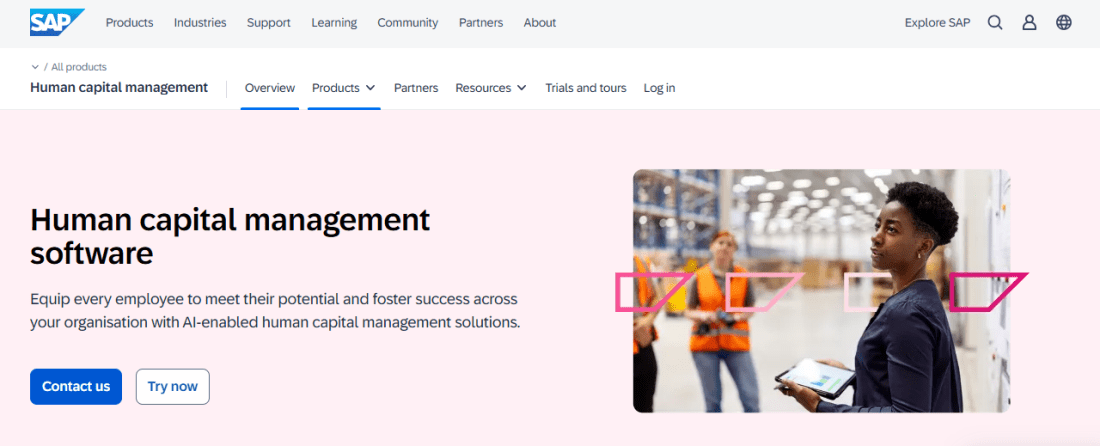
Task: Click the Explore SAP link
Action: [937, 22]
